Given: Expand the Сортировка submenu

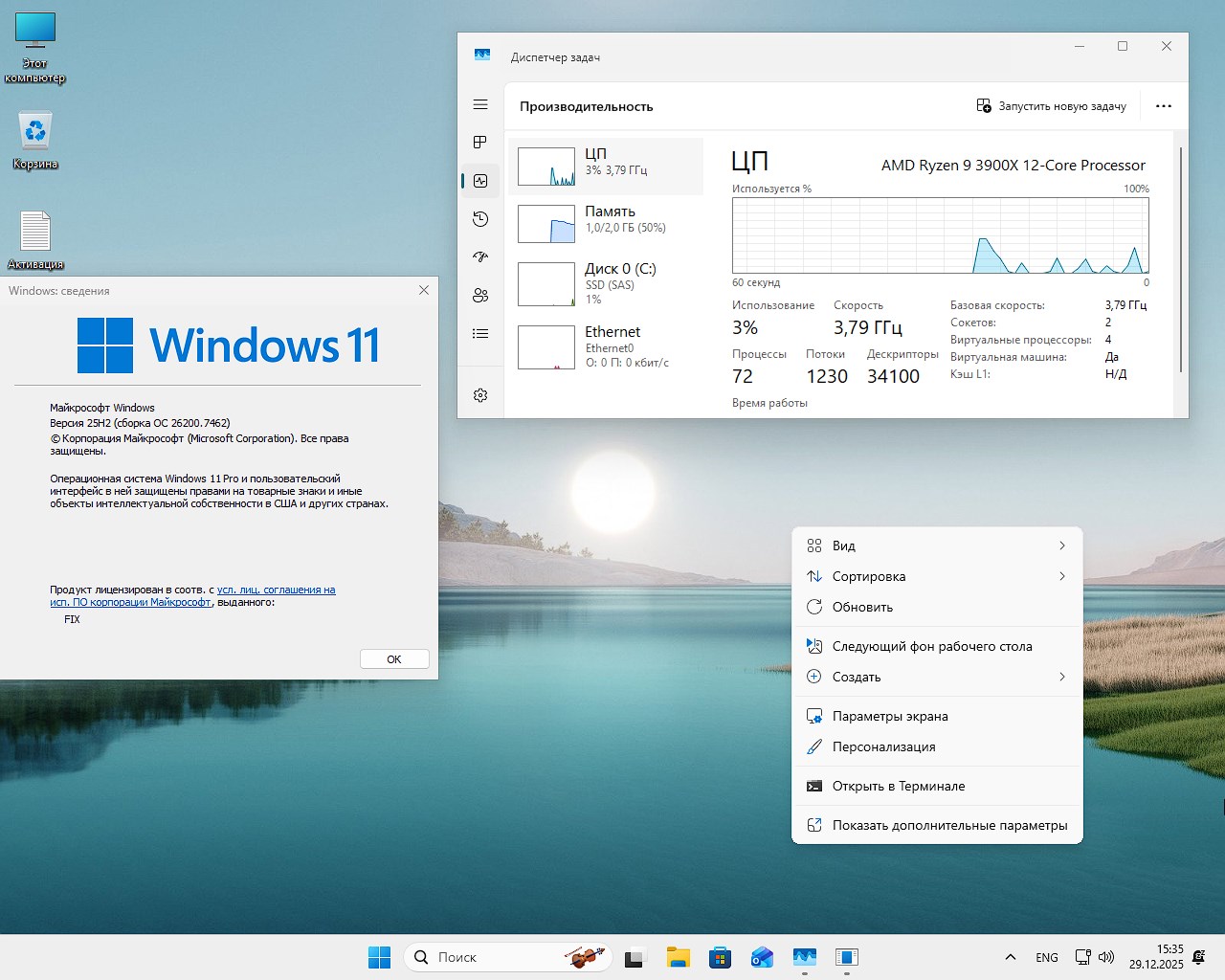Looking at the screenshot, I should 936,576.
